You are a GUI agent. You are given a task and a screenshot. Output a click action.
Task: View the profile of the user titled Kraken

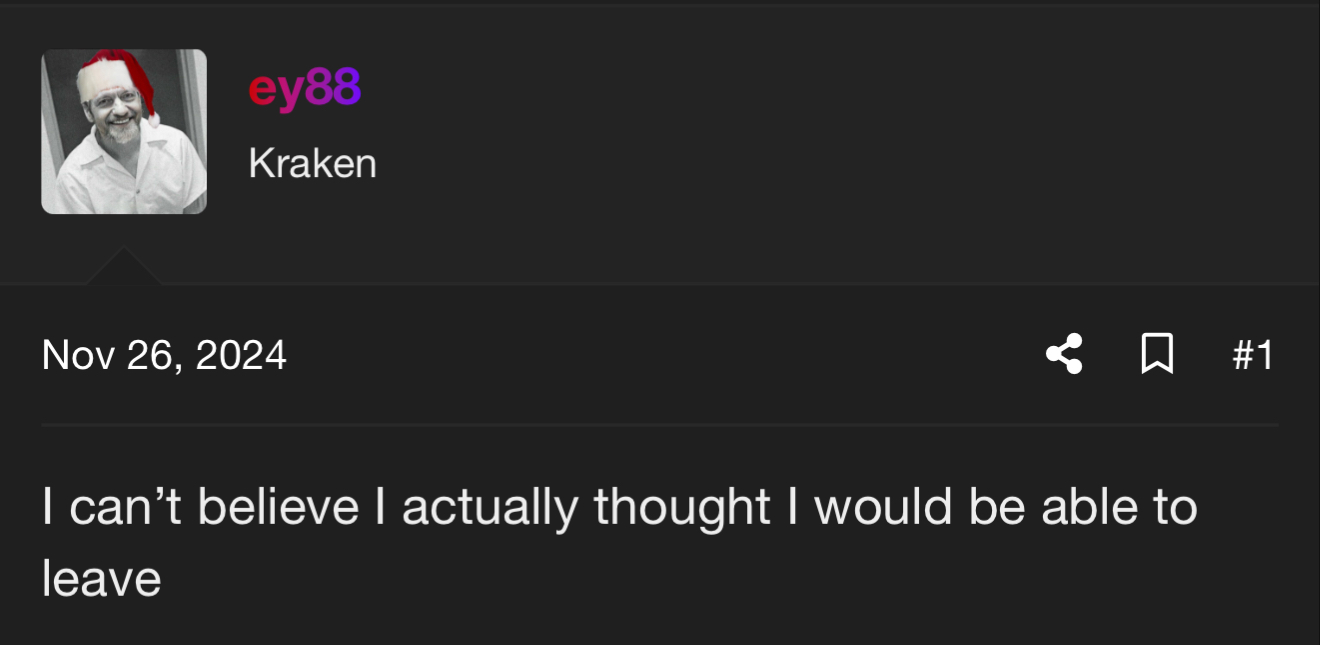(304, 88)
